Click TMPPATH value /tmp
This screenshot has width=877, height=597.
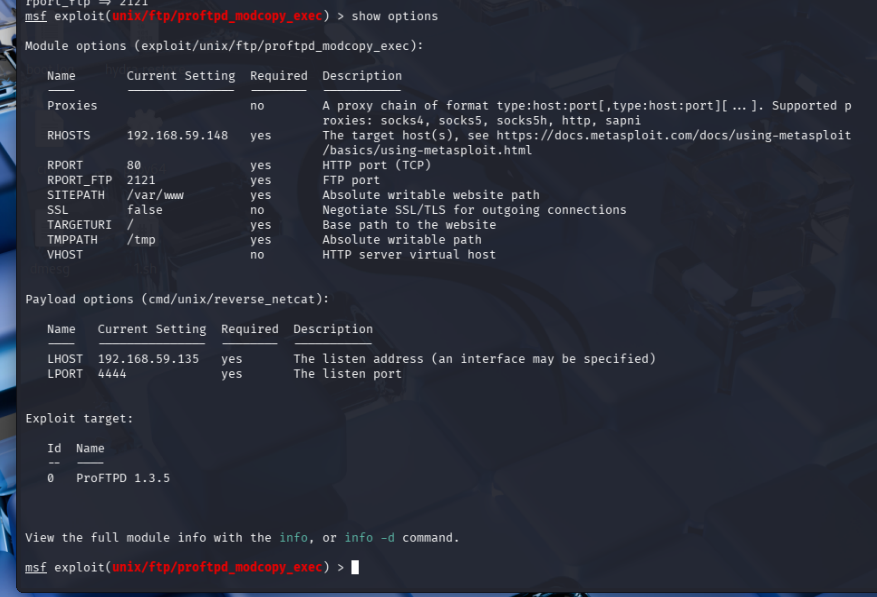point(141,239)
